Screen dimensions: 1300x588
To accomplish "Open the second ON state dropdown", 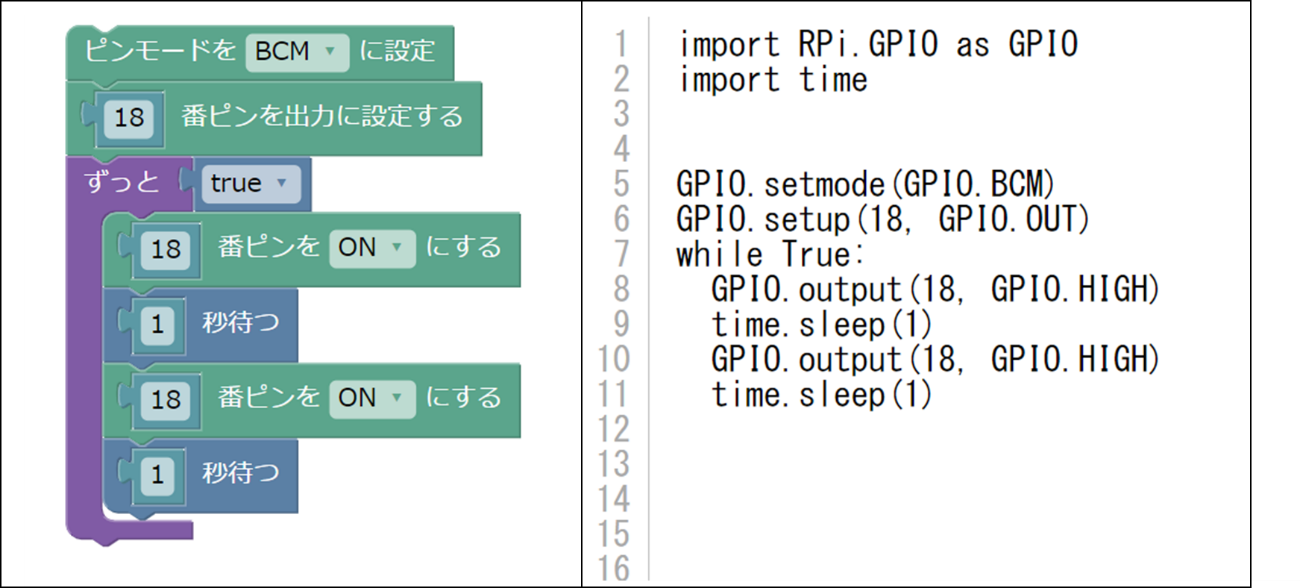I will 372,398.
